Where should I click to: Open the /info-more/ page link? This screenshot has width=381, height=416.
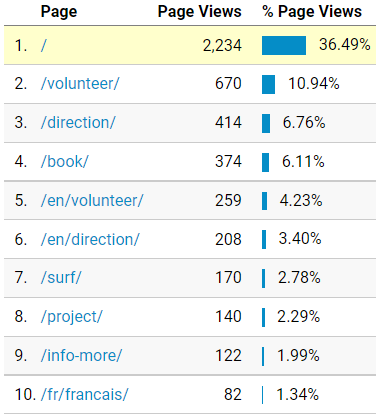[82, 356]
